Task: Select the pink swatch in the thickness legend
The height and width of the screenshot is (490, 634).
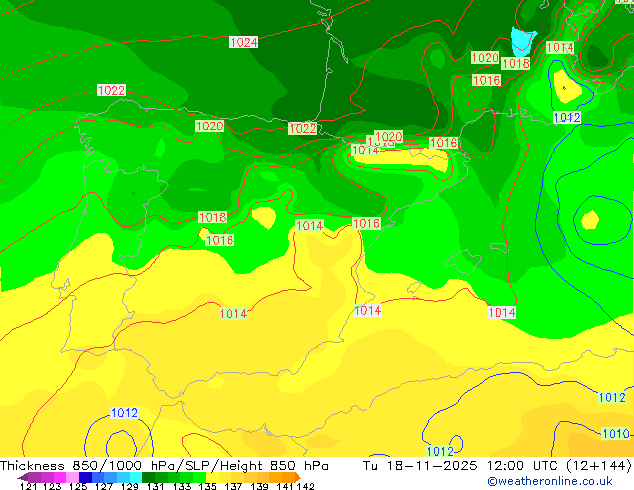Action: tap(72, 477)
